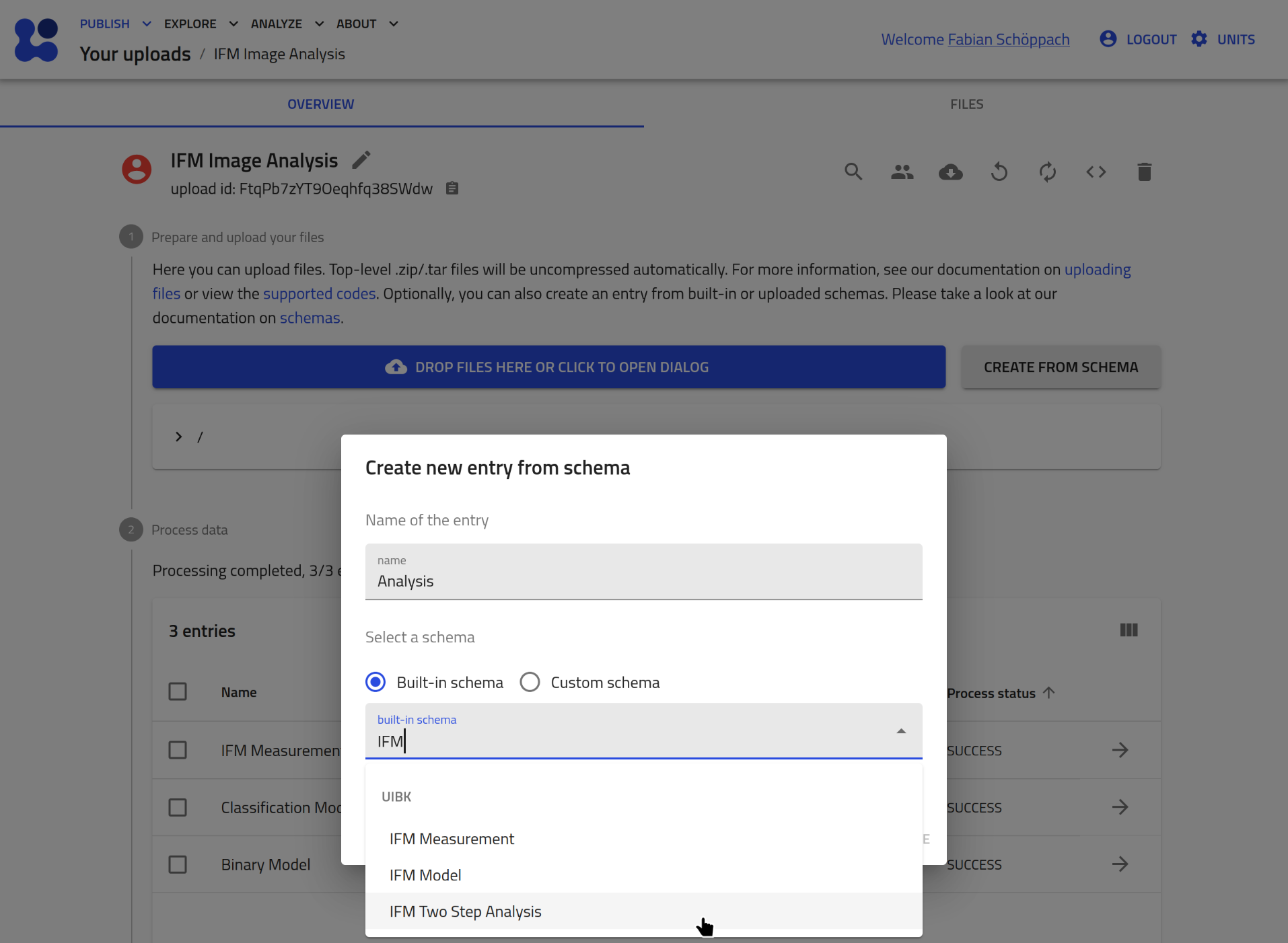Open the manage members people icon
Screen dimensions: 1288x943
pyautogui.click(x=902, y=172)
